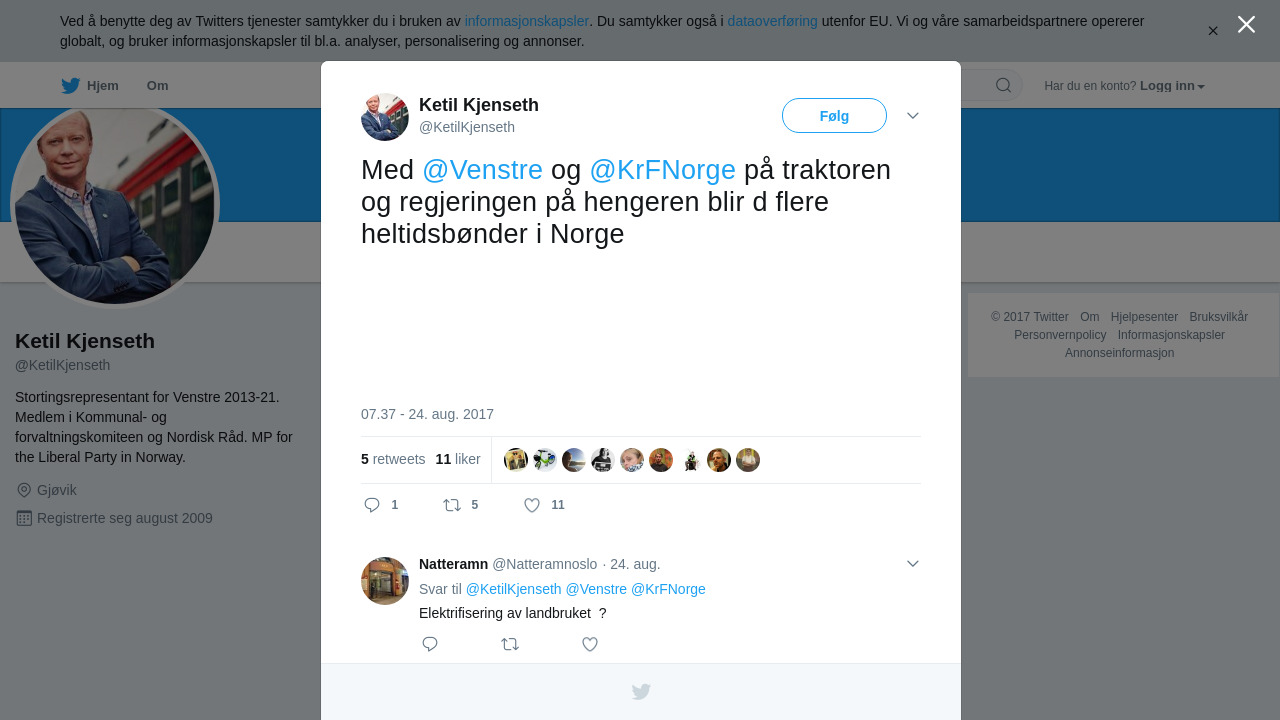The image size is (1280, 720).
Task: Click the reply icon under Ketil's tweet
Action: point(372,505)
